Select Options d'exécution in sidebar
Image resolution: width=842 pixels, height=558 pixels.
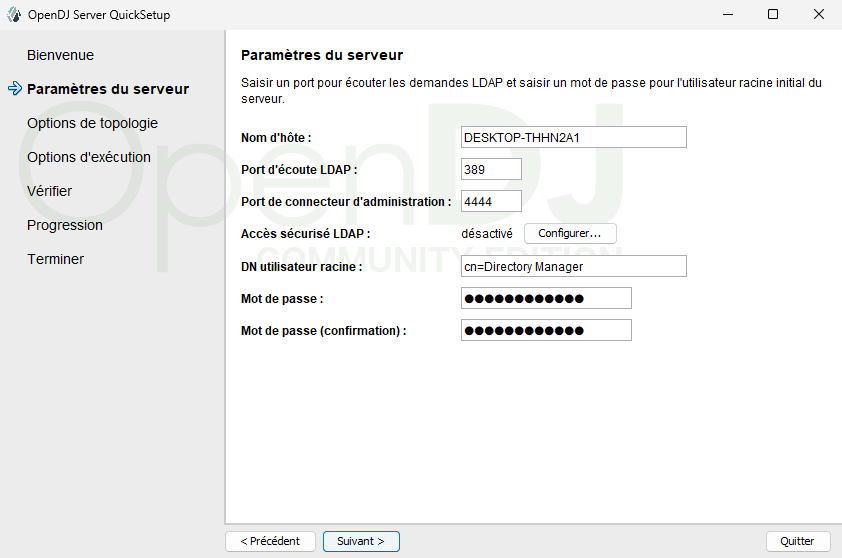[89, 157]
